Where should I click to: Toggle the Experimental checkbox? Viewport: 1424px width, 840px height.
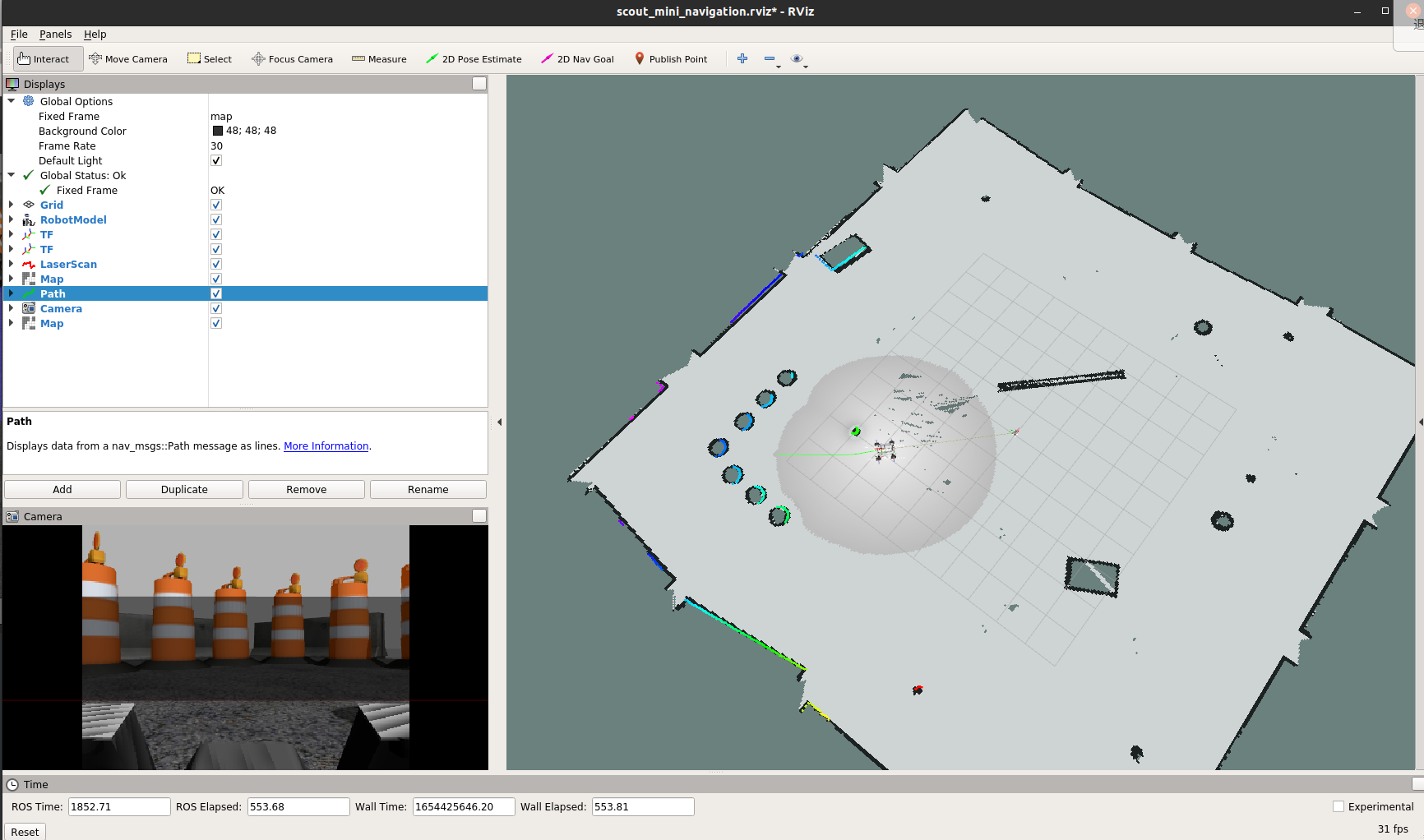click(1338, 806)
